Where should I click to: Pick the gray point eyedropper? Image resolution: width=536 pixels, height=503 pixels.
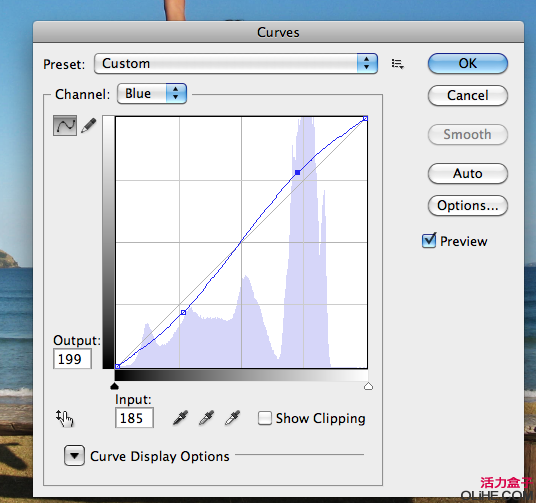pyautogui.click(x=206, y=418)
